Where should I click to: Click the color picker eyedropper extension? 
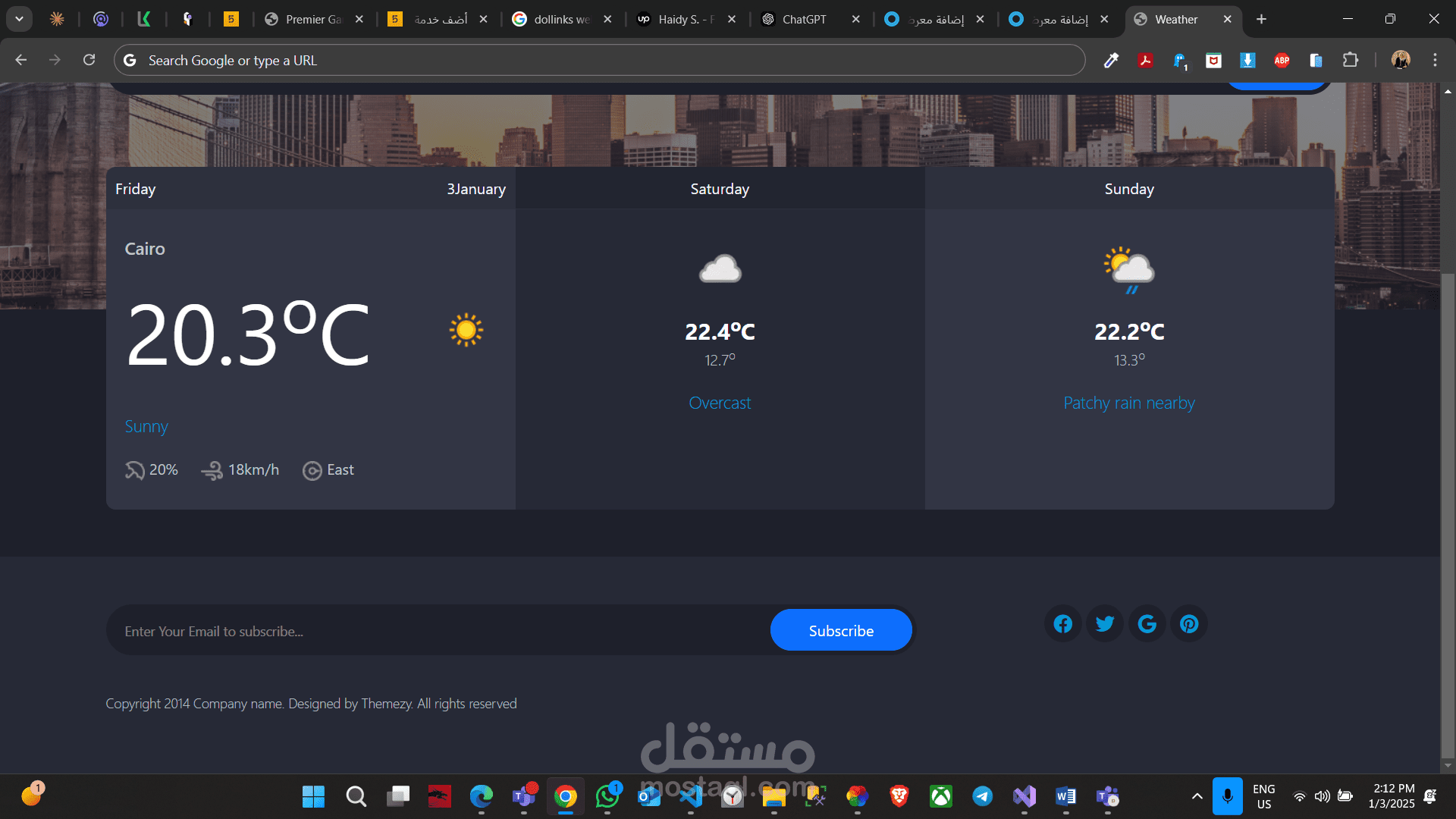1111,60
